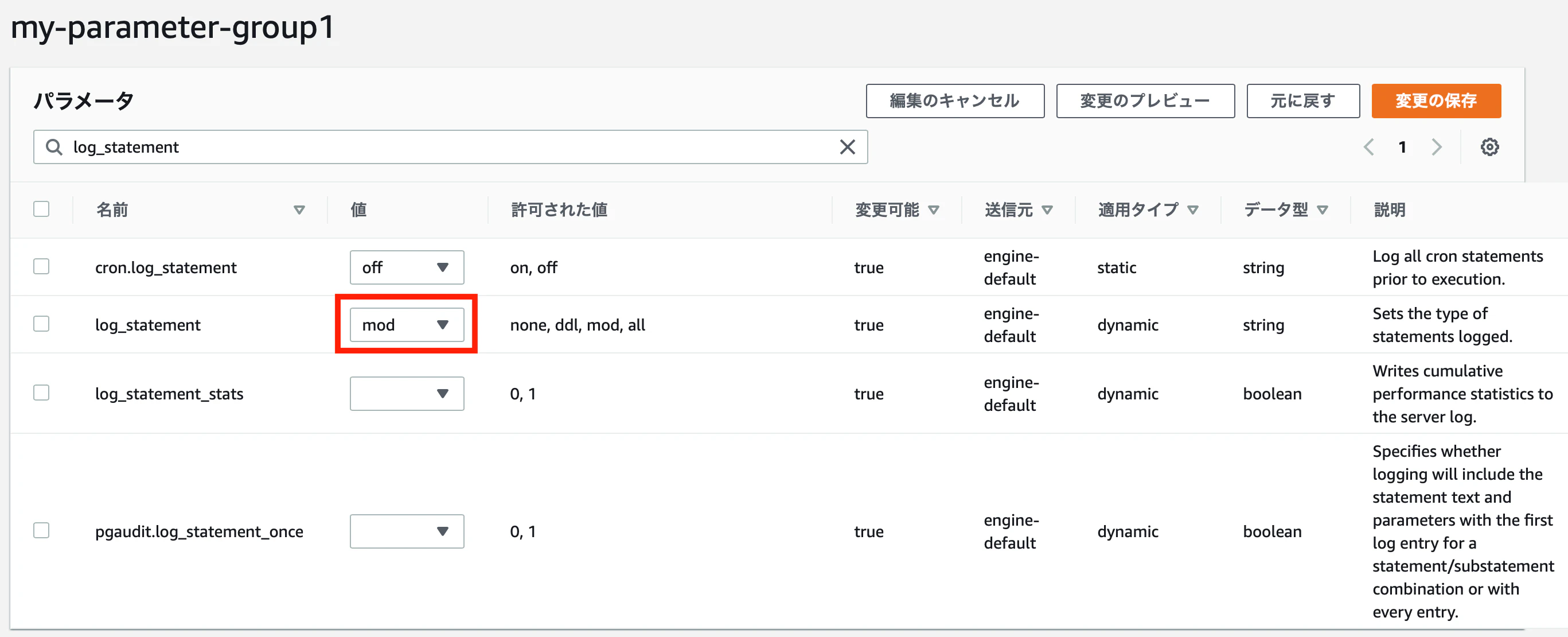Clear the log_statement search text
1568x637 pixels.
pos(847,147)
